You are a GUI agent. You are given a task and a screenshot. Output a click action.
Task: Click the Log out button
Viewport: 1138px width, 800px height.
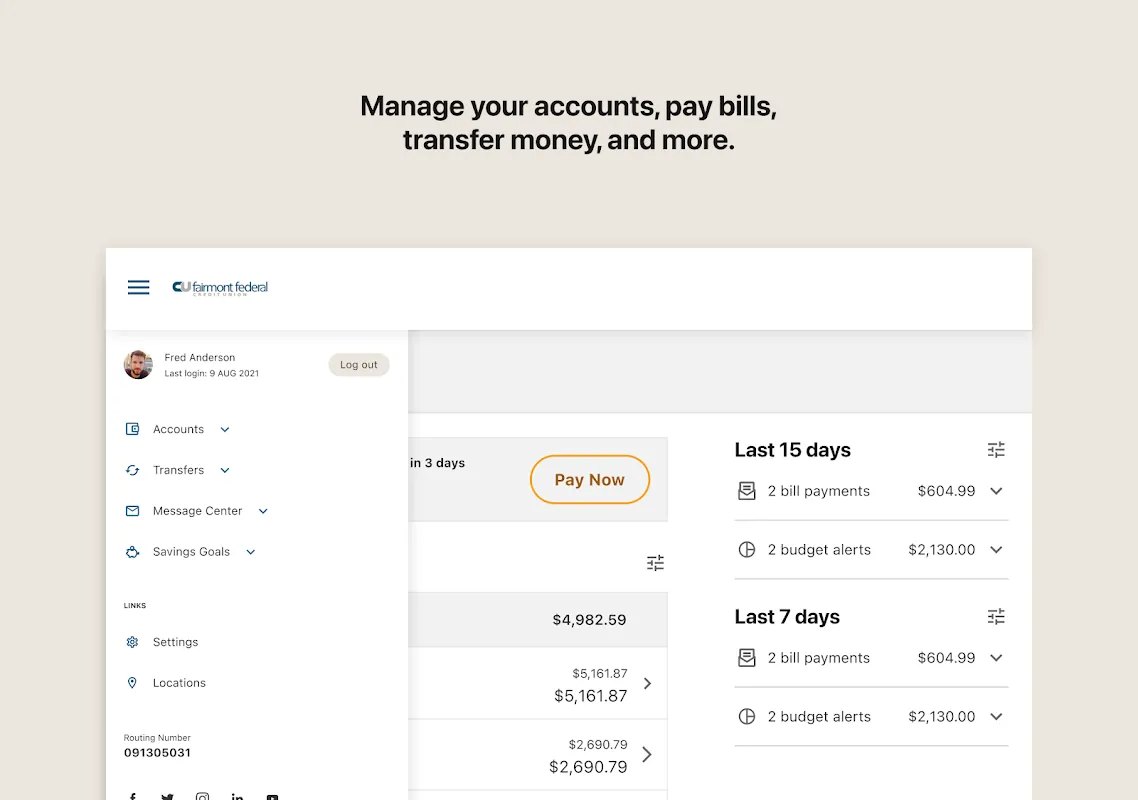pos(359,365)
